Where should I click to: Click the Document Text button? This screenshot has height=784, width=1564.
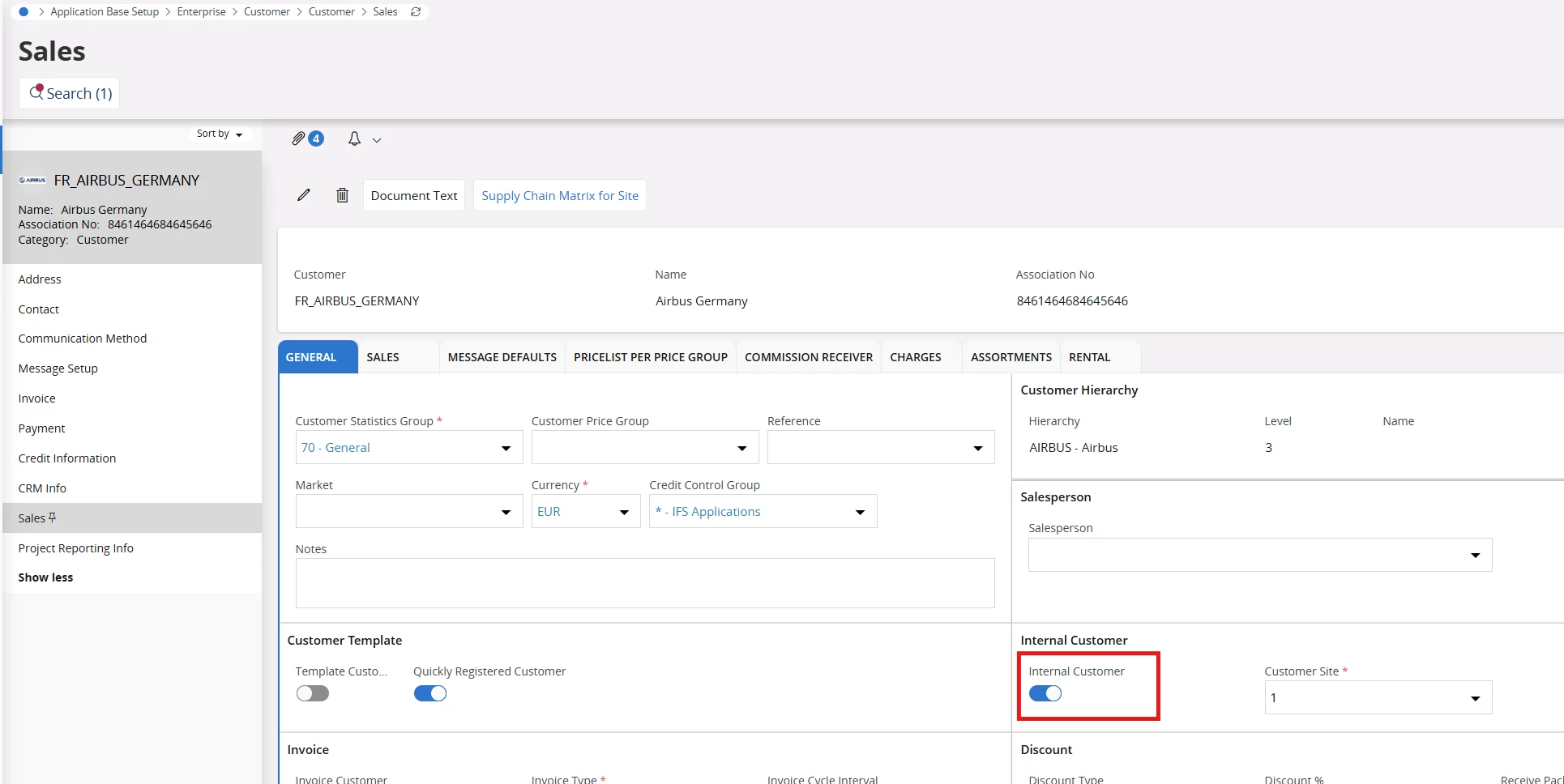tap(413, 195)
